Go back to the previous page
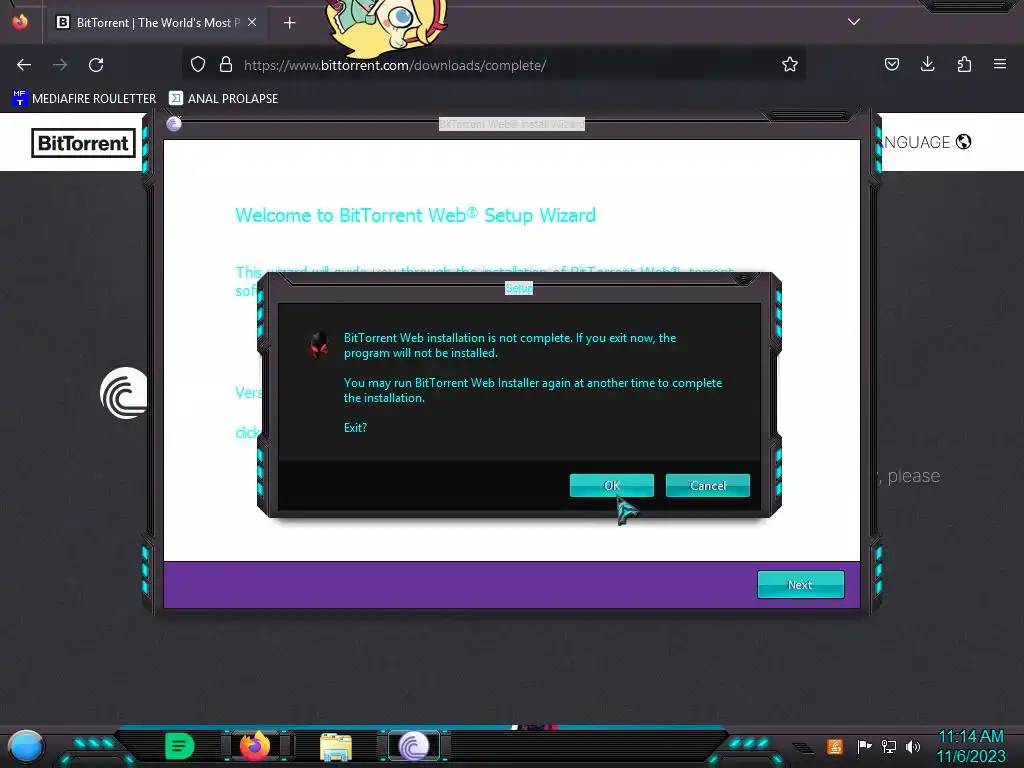The image size is (1024, 768). click(24, 65)
